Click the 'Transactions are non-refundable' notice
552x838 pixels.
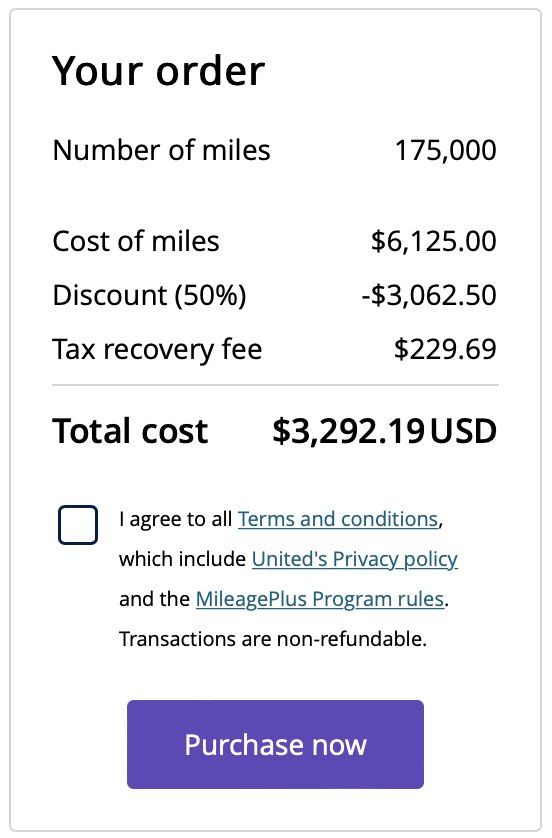(273, 639)
